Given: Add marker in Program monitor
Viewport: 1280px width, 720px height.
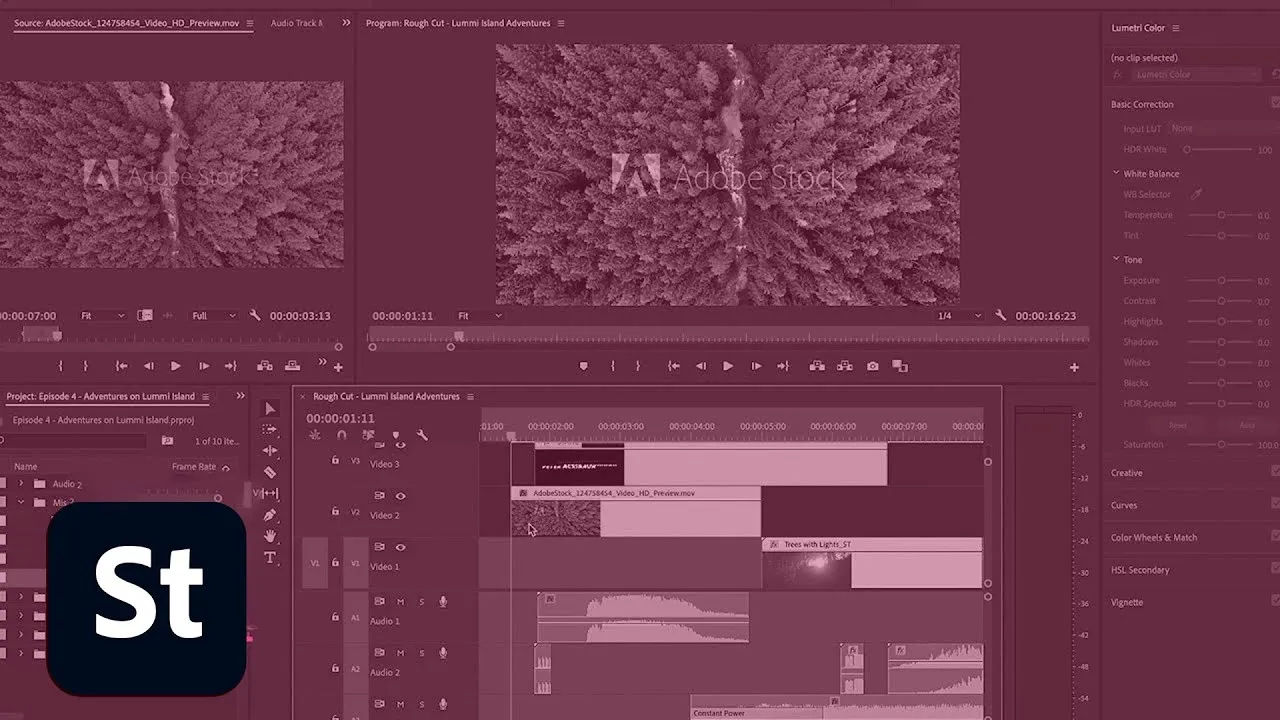Looking at the screenshot, I should [584, 366].
